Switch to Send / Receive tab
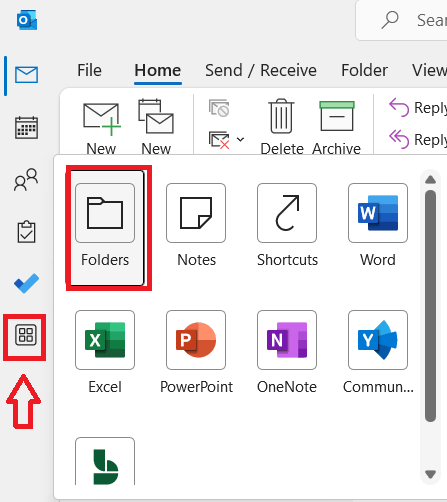 pos(261,70)
